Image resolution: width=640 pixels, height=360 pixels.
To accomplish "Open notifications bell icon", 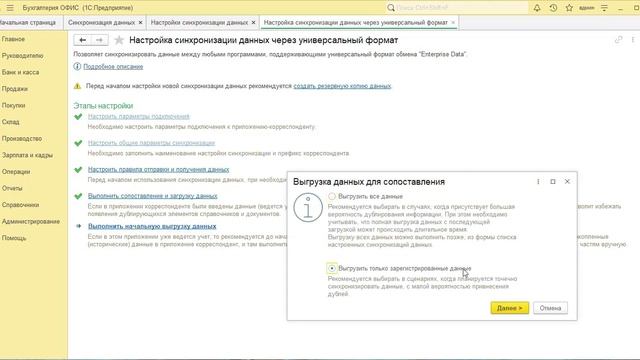I will click(537, 8).
